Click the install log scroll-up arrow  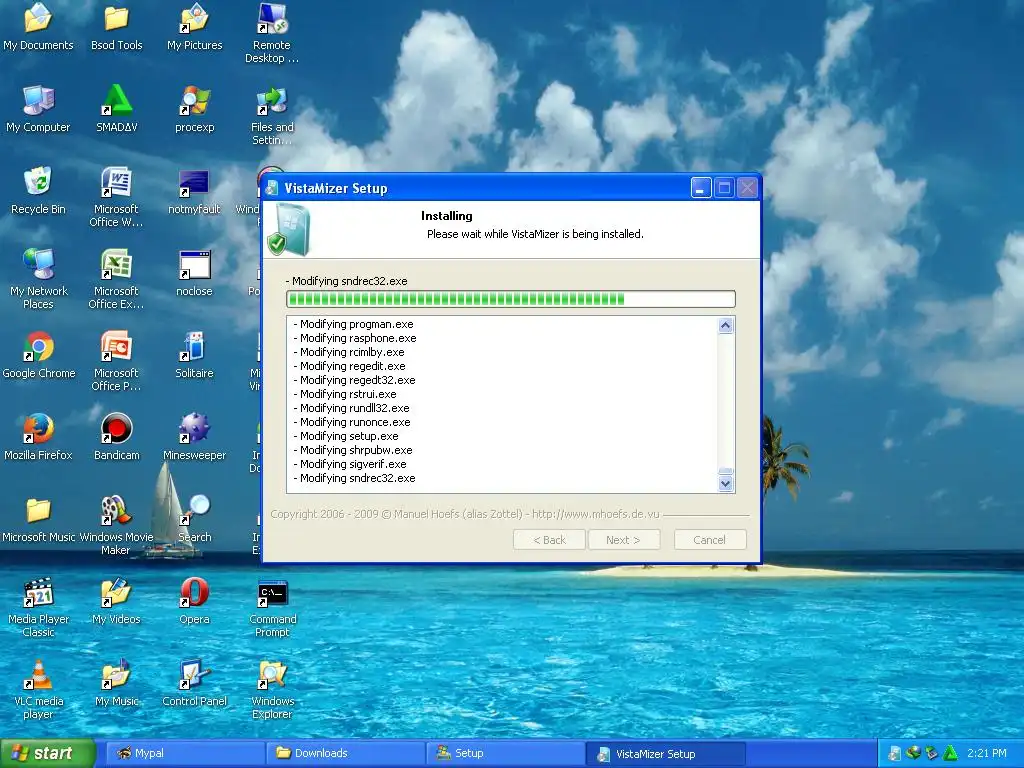pyautogui.click(x=726, y=325)
